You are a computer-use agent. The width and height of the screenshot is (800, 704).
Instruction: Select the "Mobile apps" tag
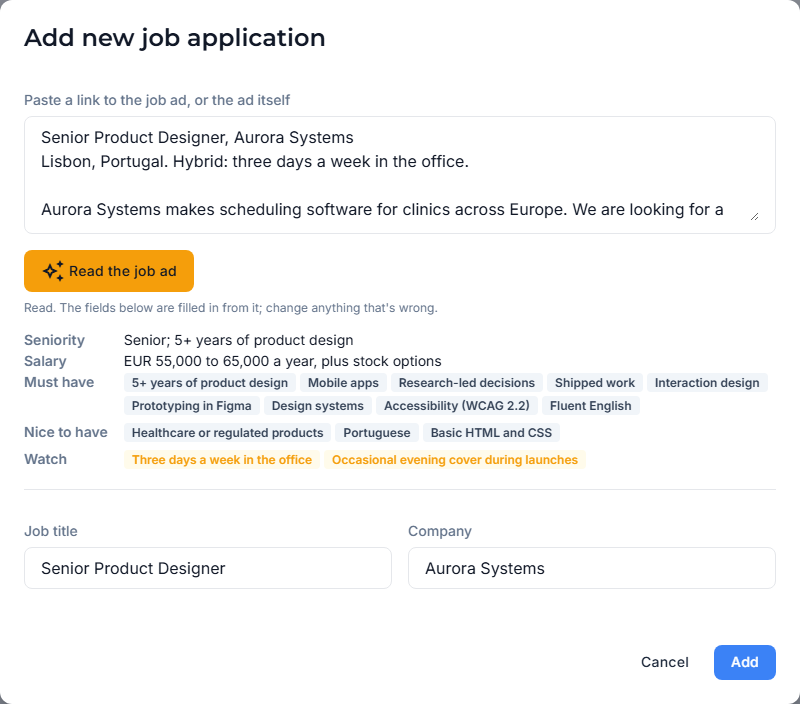click(343, 383)
